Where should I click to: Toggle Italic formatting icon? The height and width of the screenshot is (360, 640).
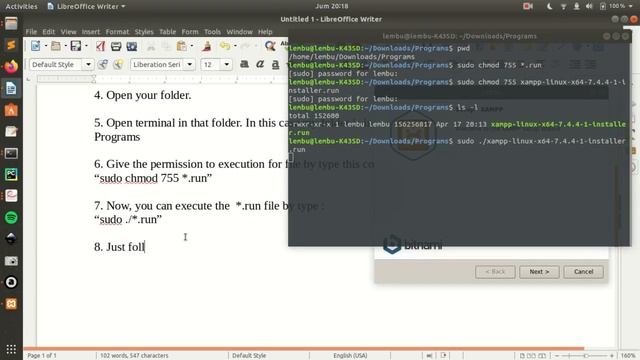click(x=260, y=64)
